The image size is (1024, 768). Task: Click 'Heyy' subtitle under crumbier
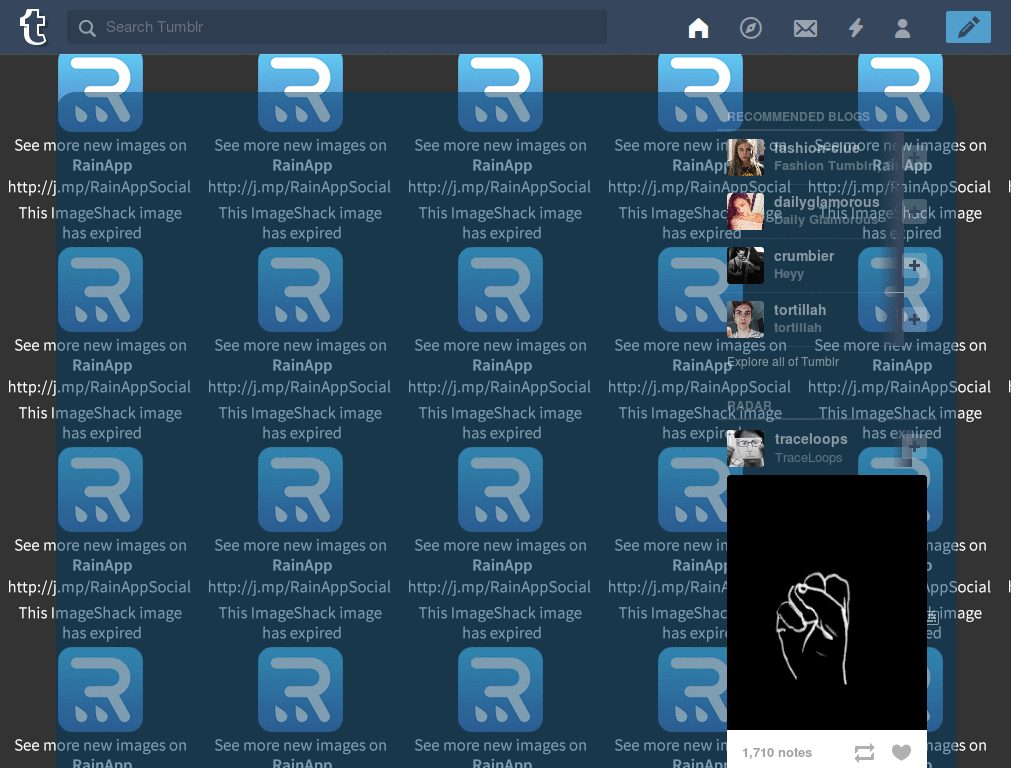(x=789, y=274)
